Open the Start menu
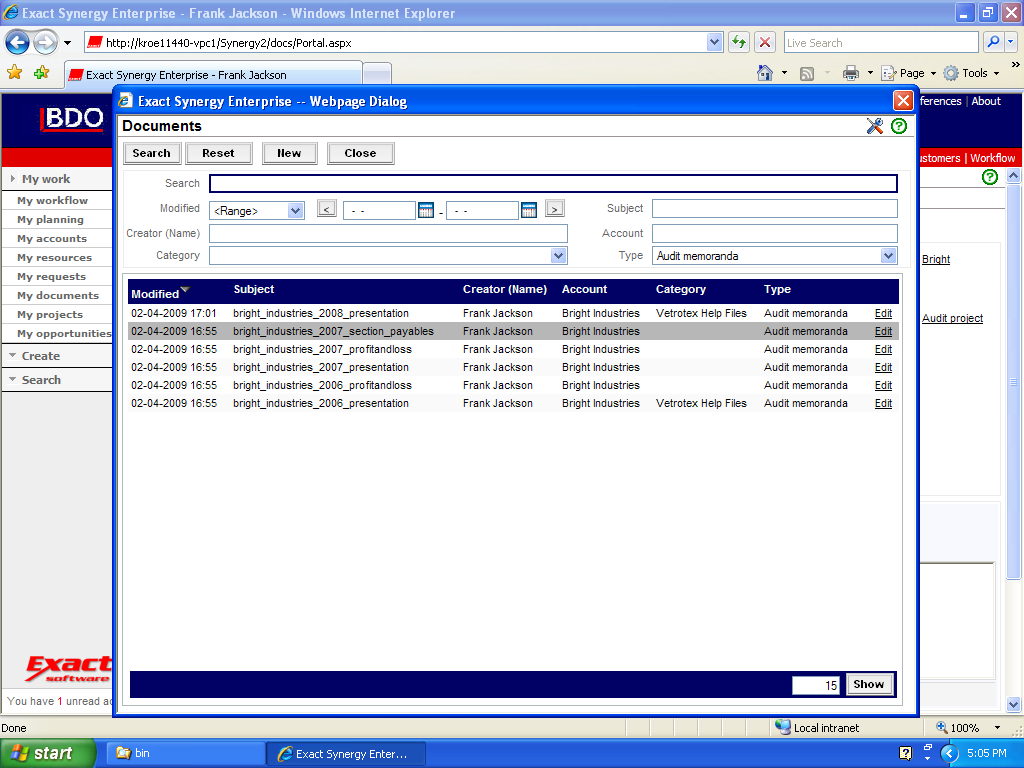Screen dimensions: 1024x768 (48, 753)
